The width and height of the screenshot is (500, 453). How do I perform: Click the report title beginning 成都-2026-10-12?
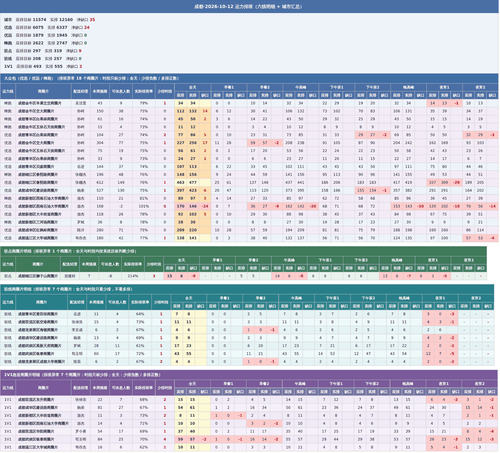coord(248,6)
